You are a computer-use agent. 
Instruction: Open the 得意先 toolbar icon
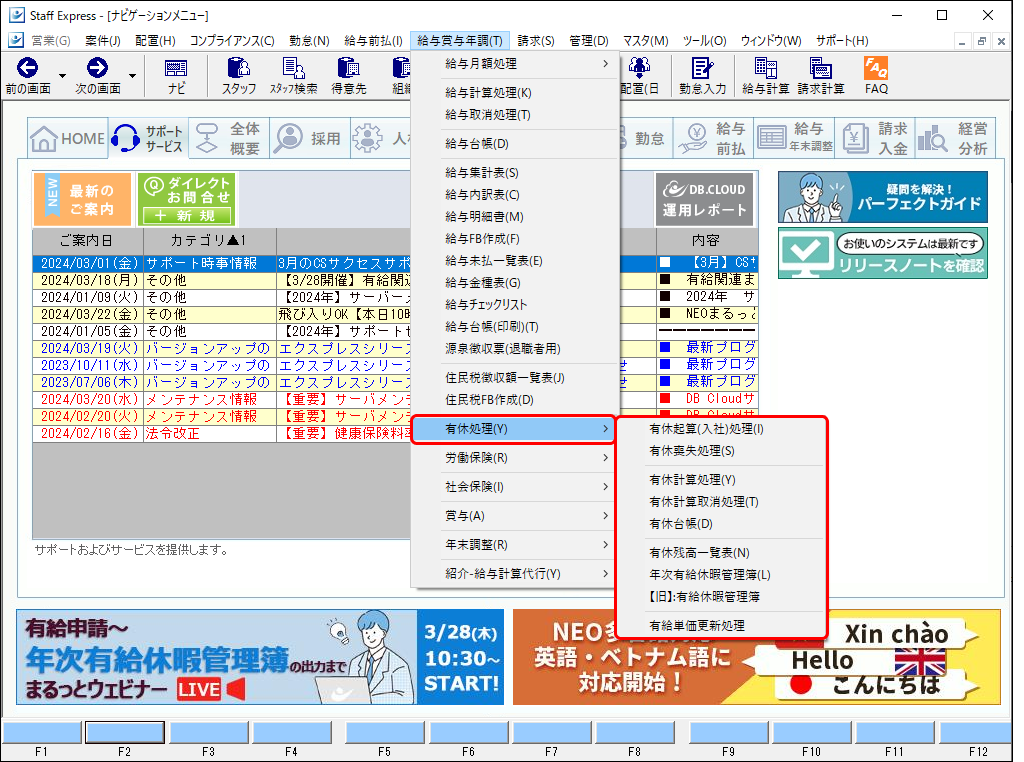349,76
